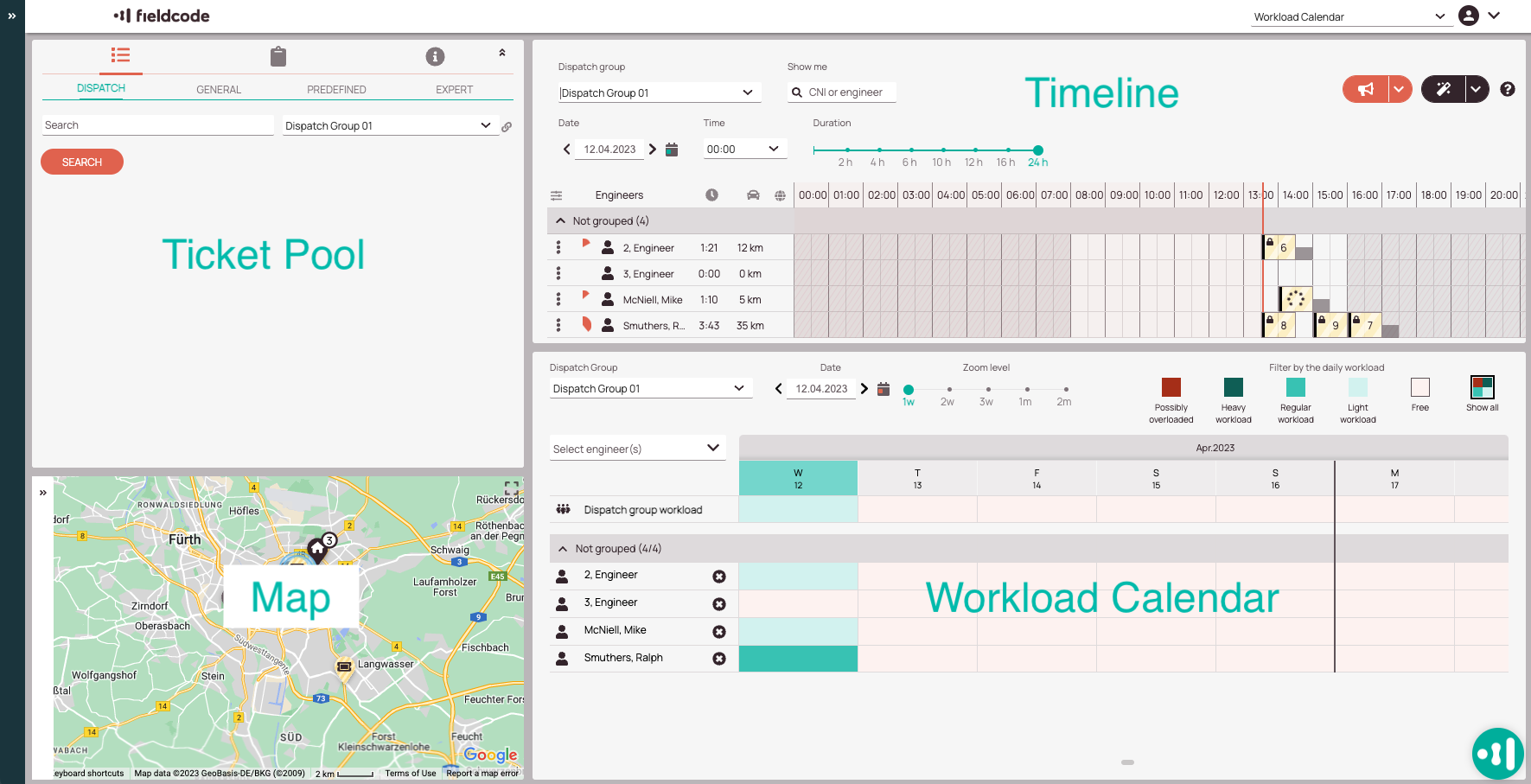Remove Smithers, Ralph from workload calendar

tap(718, 659)
